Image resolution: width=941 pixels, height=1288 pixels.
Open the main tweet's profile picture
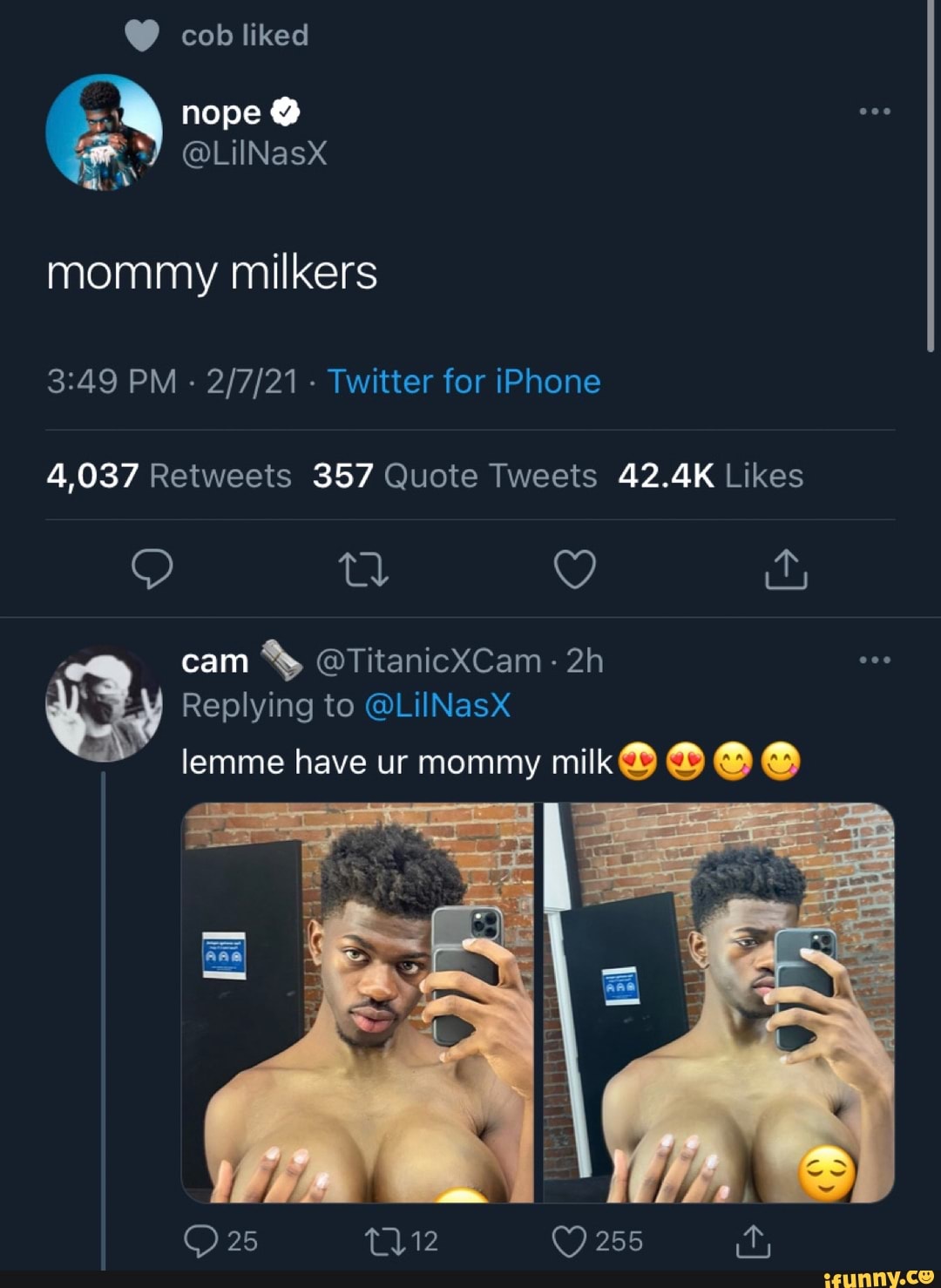point(104,132)
